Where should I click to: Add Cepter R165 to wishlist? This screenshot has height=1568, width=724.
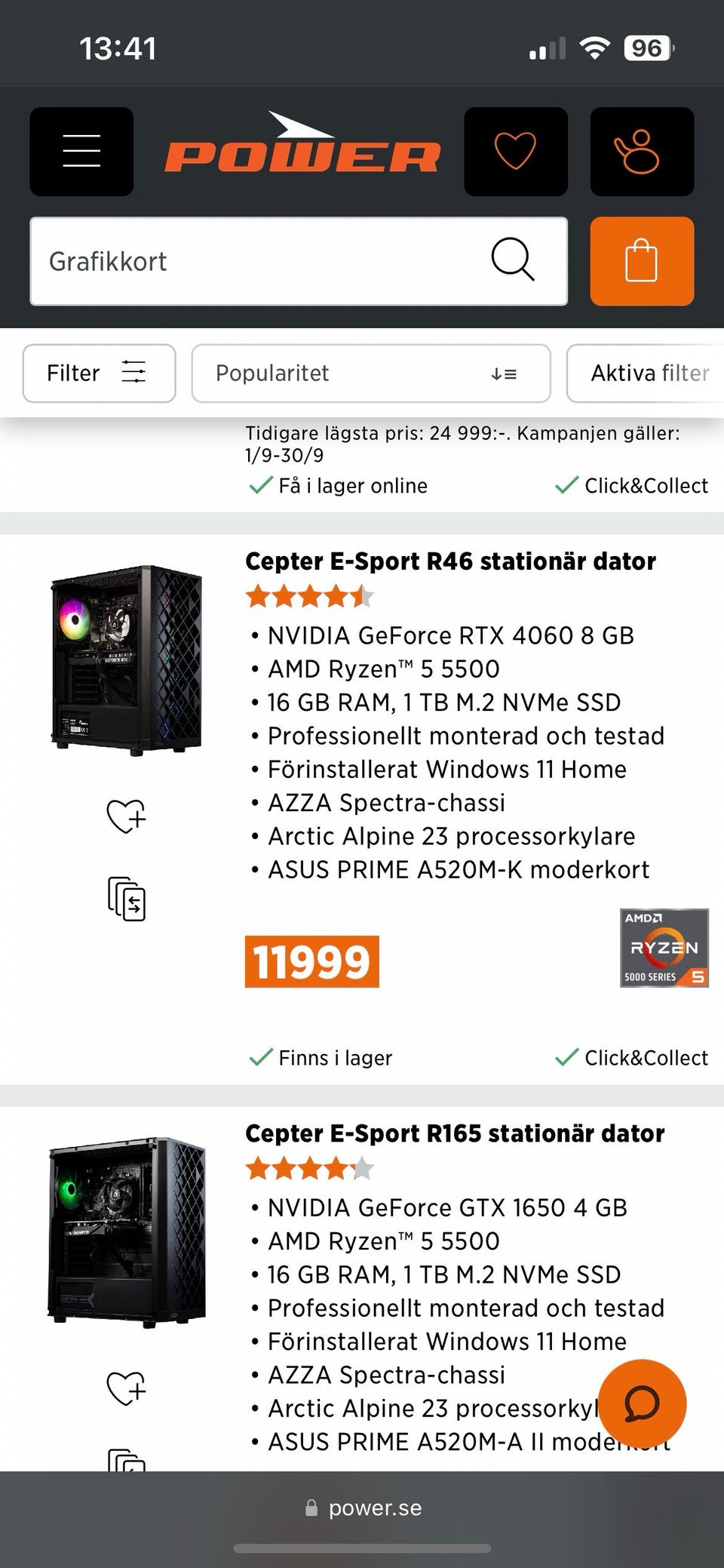(126, 1388)
